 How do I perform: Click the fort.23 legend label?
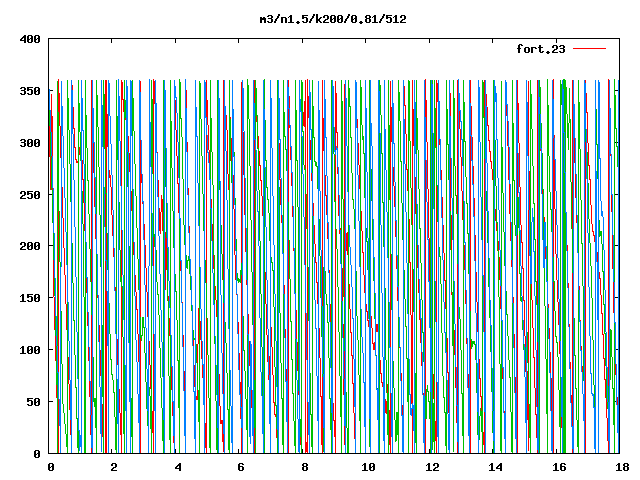541,49
